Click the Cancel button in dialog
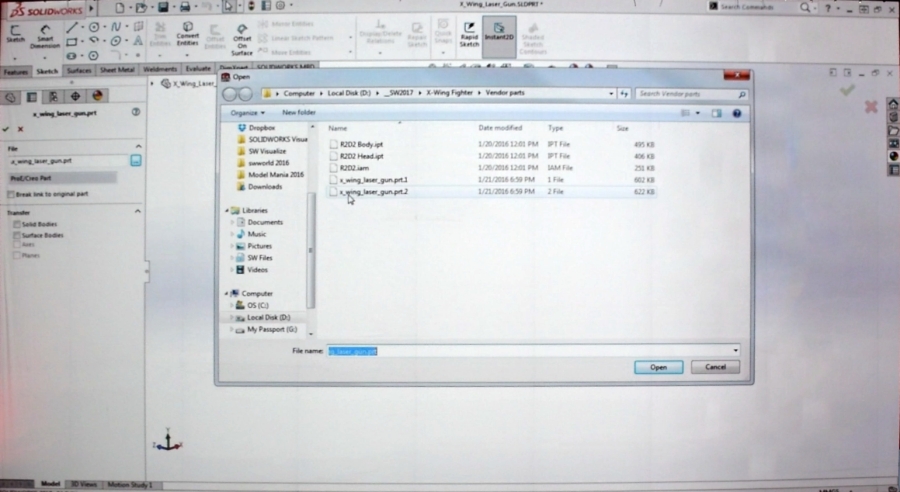900x492 pixels. click(715, 367)
